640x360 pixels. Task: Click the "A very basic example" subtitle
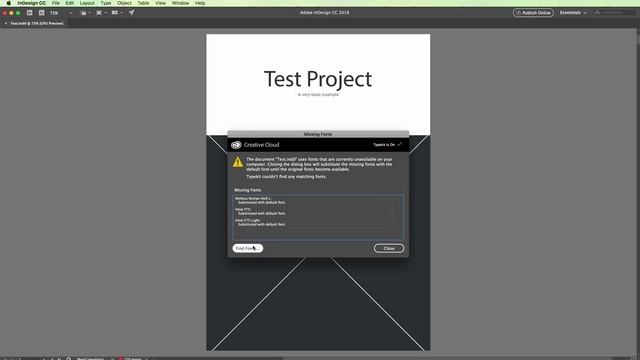318,95
